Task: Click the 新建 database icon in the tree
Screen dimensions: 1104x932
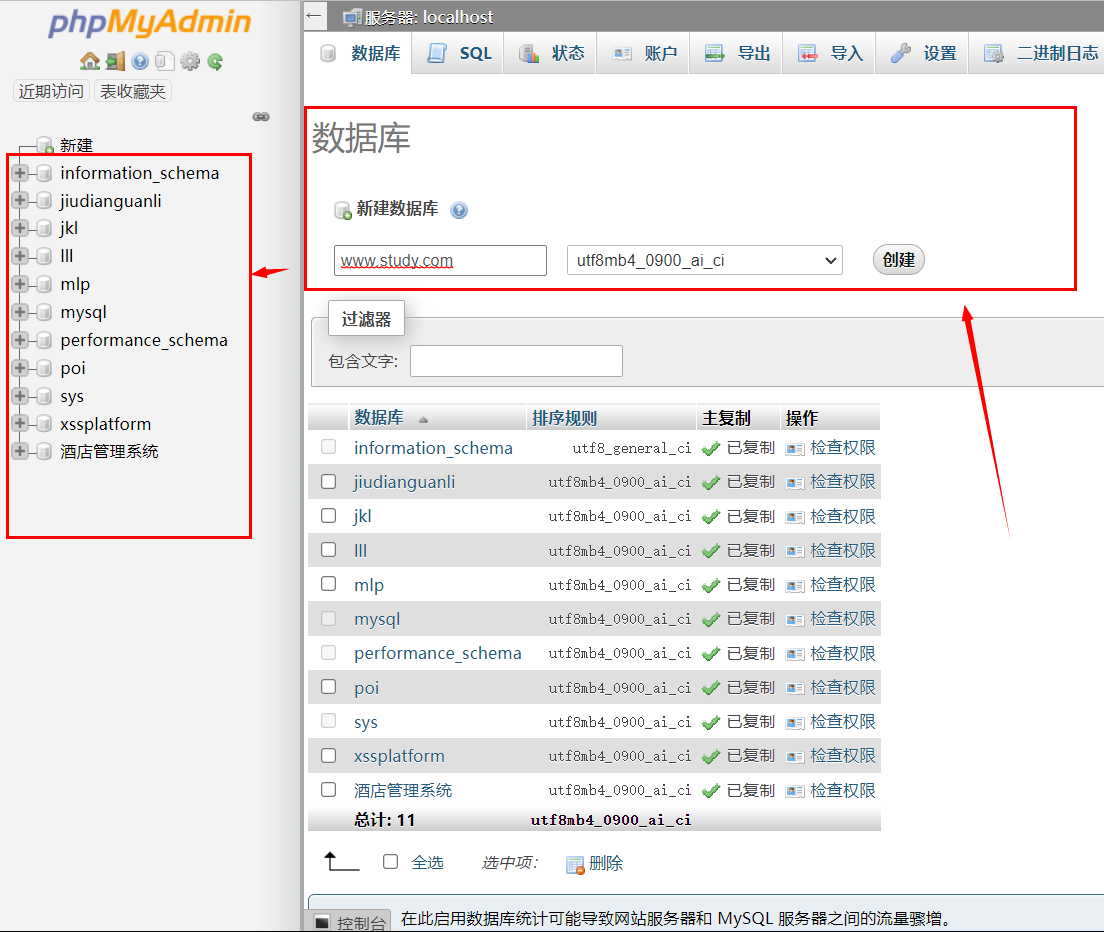Action: (44, 145)
